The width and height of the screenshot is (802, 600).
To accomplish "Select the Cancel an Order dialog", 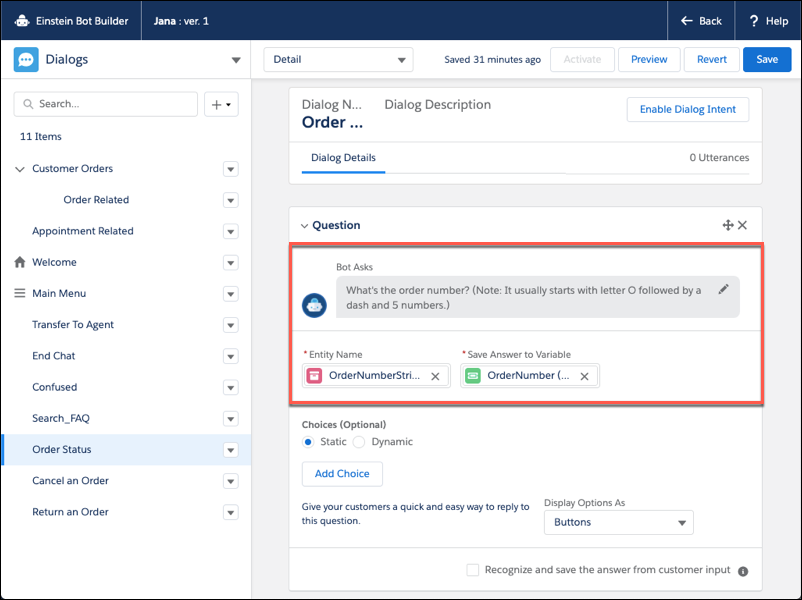I will pyautogui.click(x=70, y=481).
